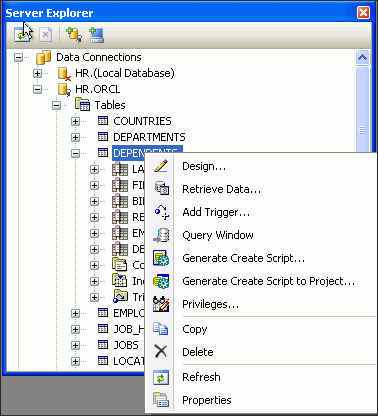The image size is (378, 416).
Task: Open Query Window from context menu
Action: tap(260, 235)
